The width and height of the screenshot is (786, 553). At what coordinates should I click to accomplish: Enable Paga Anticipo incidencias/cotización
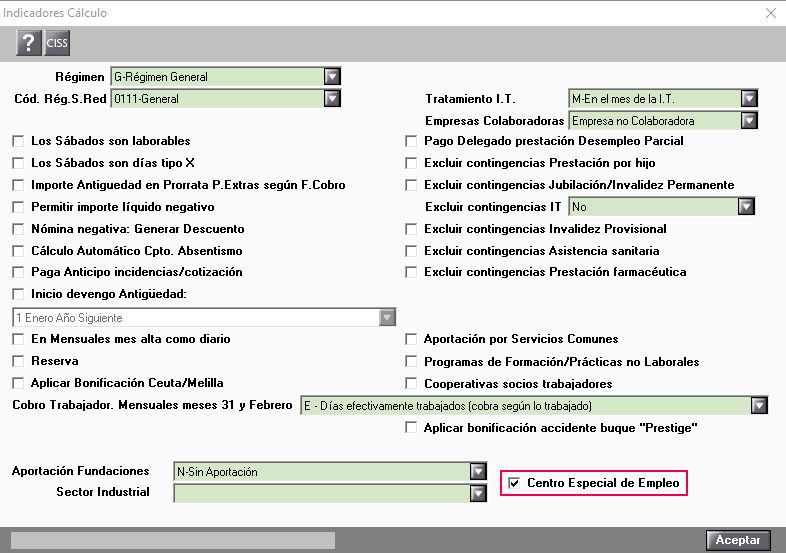(19, 272)
